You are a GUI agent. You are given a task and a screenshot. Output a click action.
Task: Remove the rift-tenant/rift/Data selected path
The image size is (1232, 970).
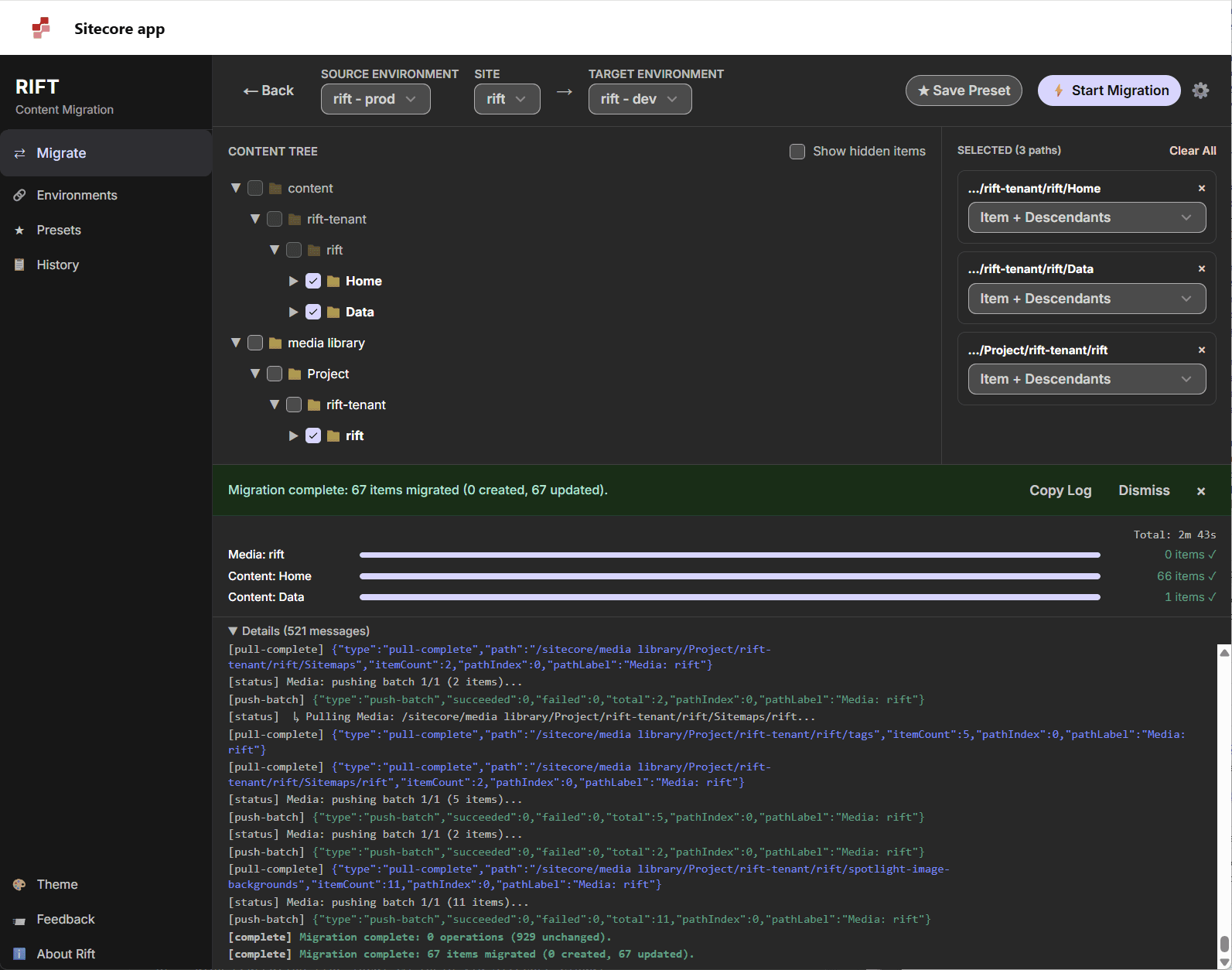[1201, 268]
